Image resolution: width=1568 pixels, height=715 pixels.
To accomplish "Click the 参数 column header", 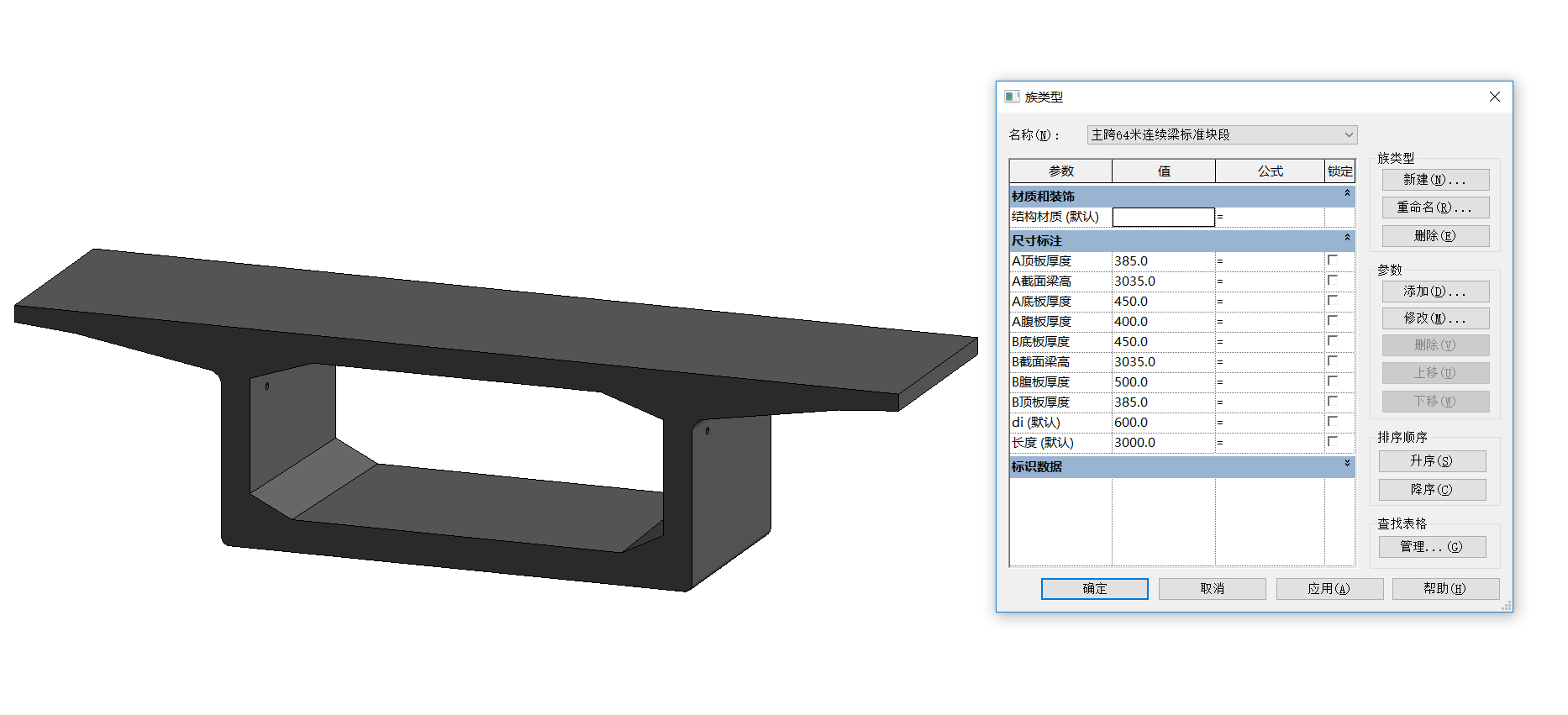I will click(x=1060, y=171).
